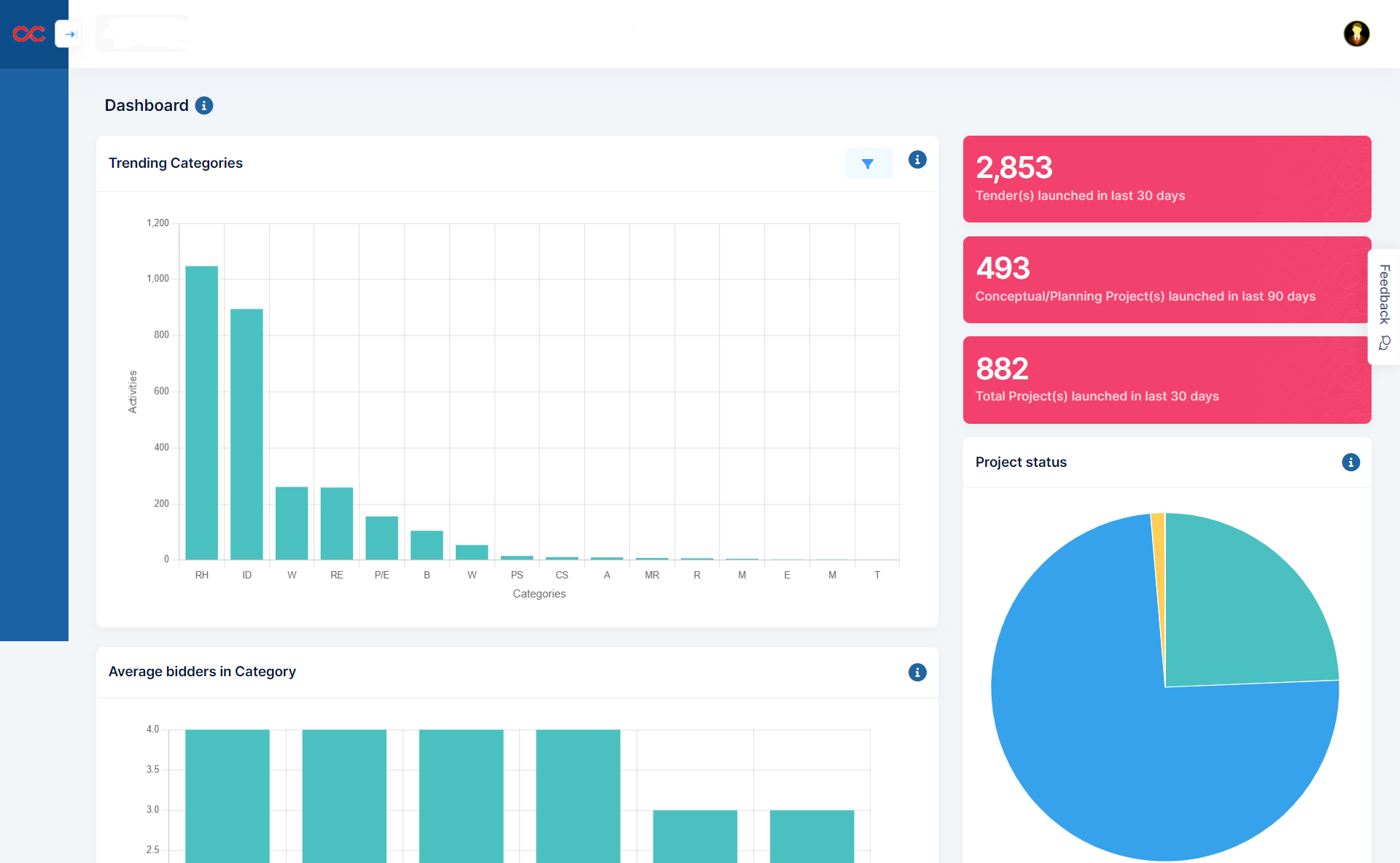
Task: Open the Dashboard info icon
Action: pyautogui.click(x=204, y=106)
